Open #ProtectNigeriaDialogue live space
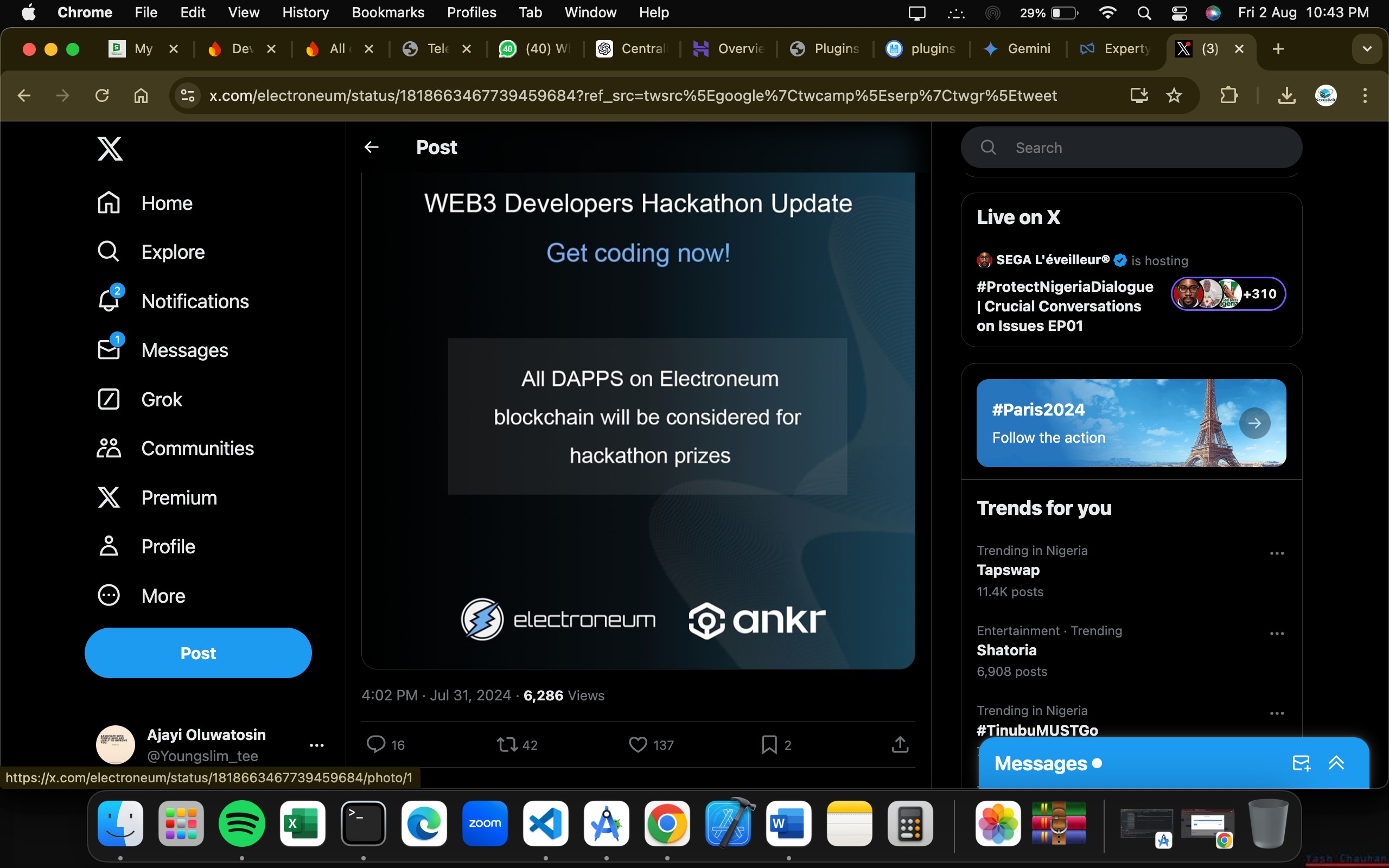Screen dimensions: 1389x868 pos(1065,306)
